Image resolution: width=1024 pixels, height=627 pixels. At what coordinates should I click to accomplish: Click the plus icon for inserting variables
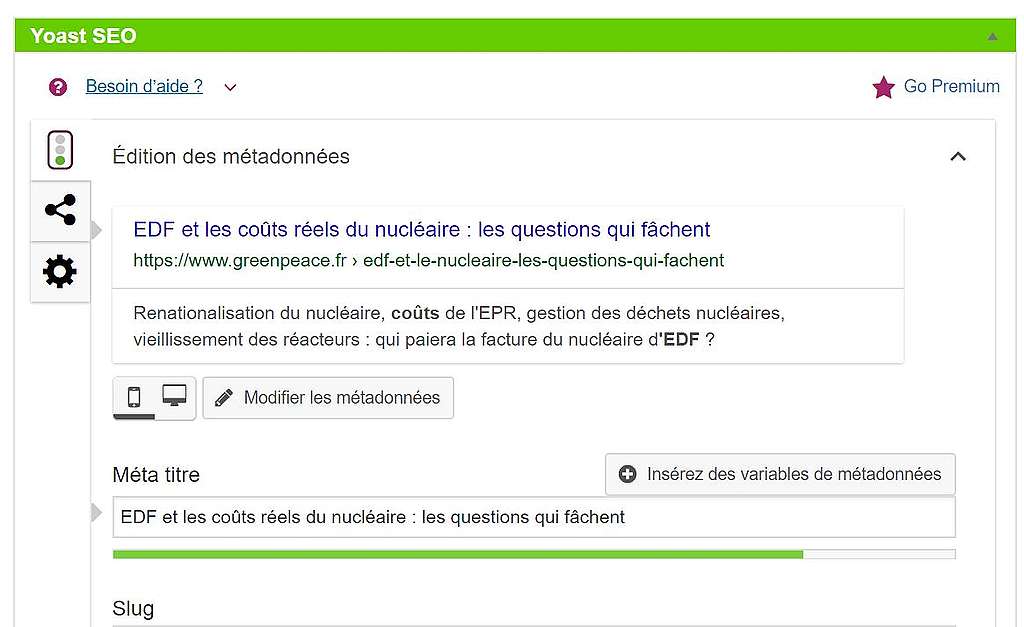click(x=628, y=474)
